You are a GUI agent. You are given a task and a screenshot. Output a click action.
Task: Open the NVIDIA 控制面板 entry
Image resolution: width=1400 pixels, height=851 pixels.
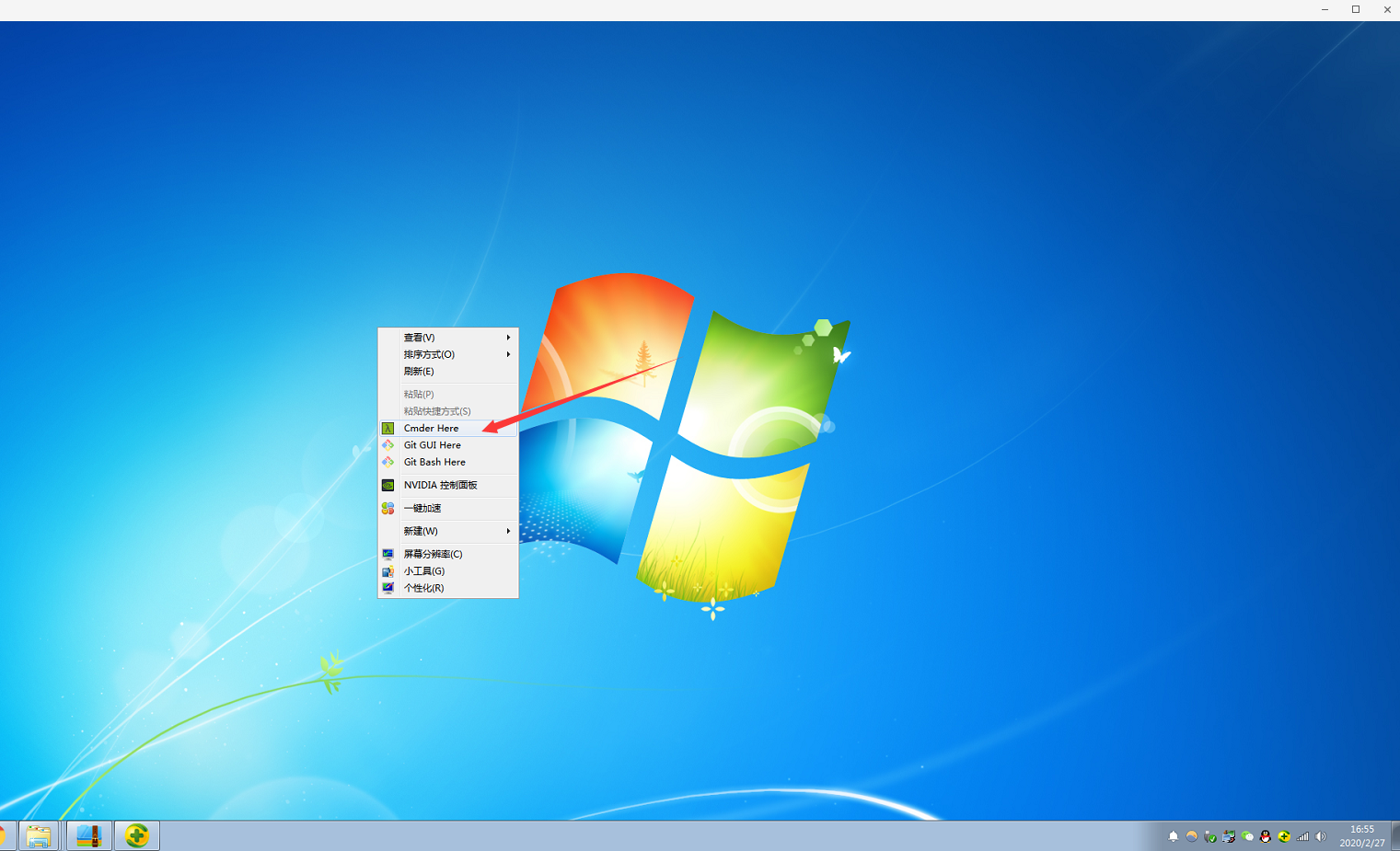pyautogui.click(x=448, y=486)
